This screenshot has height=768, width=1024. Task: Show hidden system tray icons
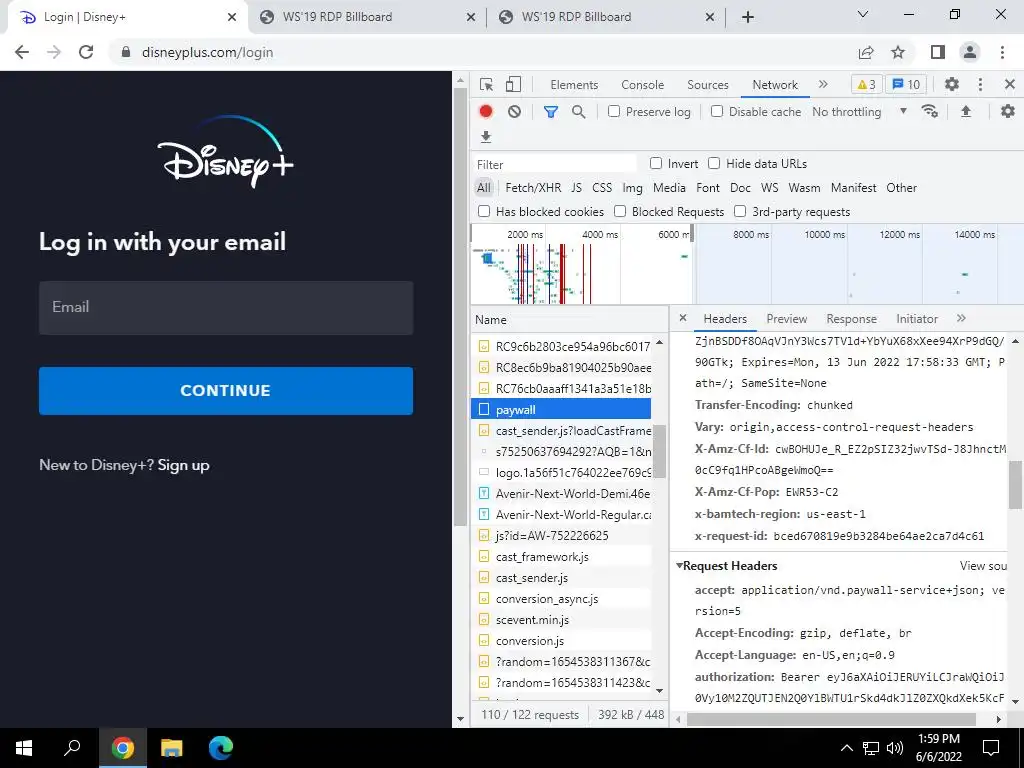point(846,748)
